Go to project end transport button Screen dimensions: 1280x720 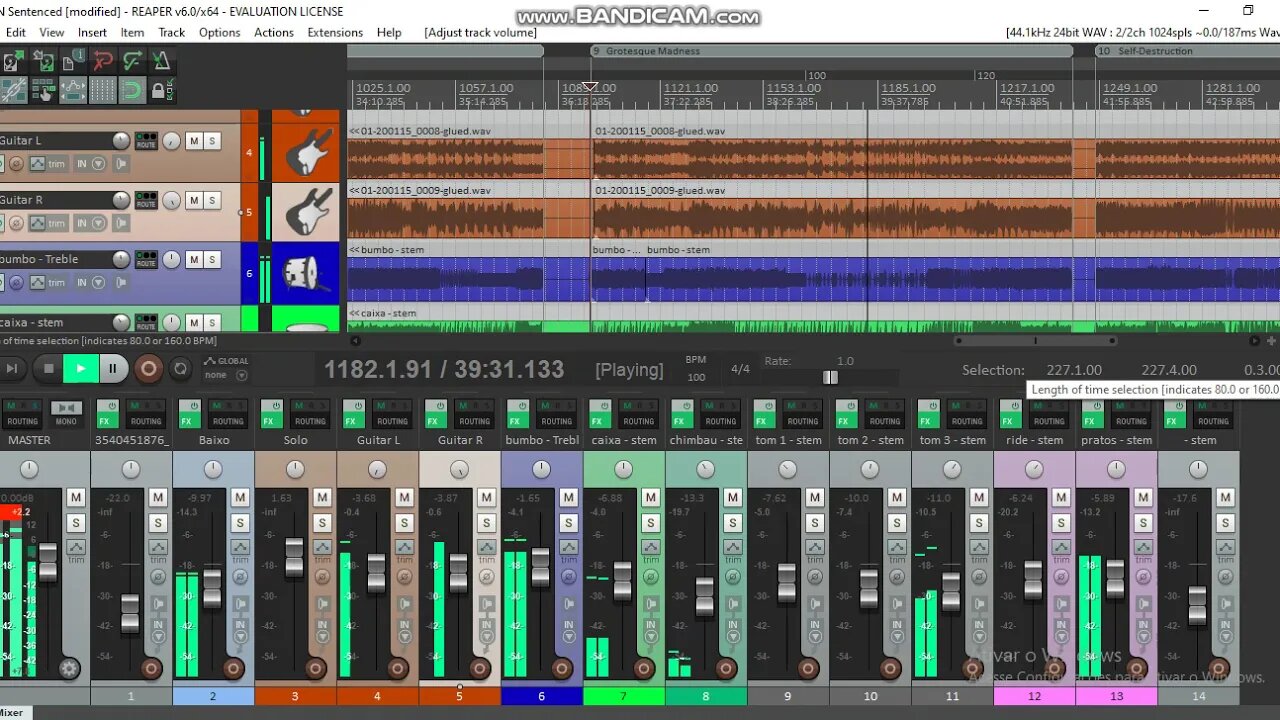tap(12, 369)
